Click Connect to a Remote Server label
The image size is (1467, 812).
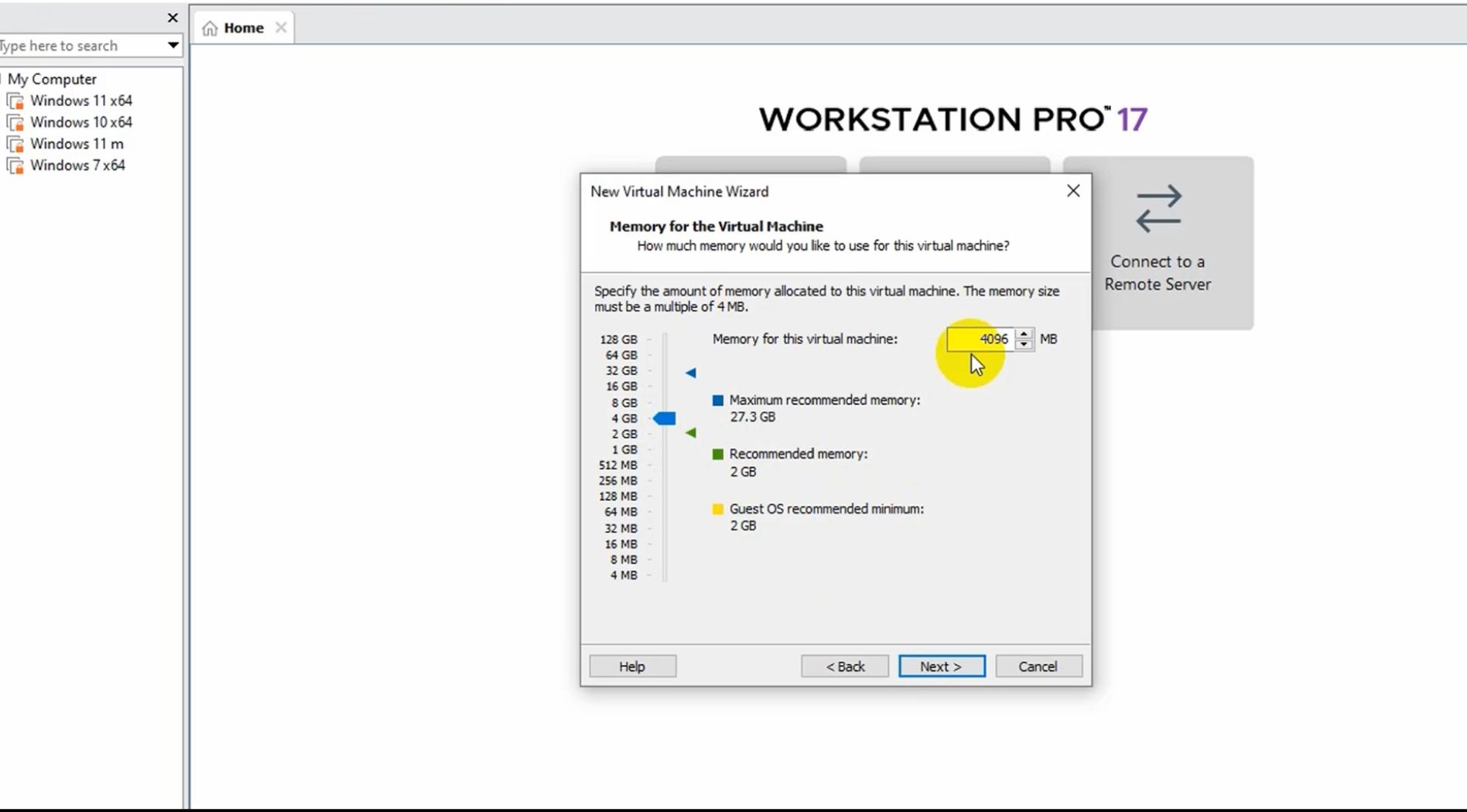tap(1158, 273)
